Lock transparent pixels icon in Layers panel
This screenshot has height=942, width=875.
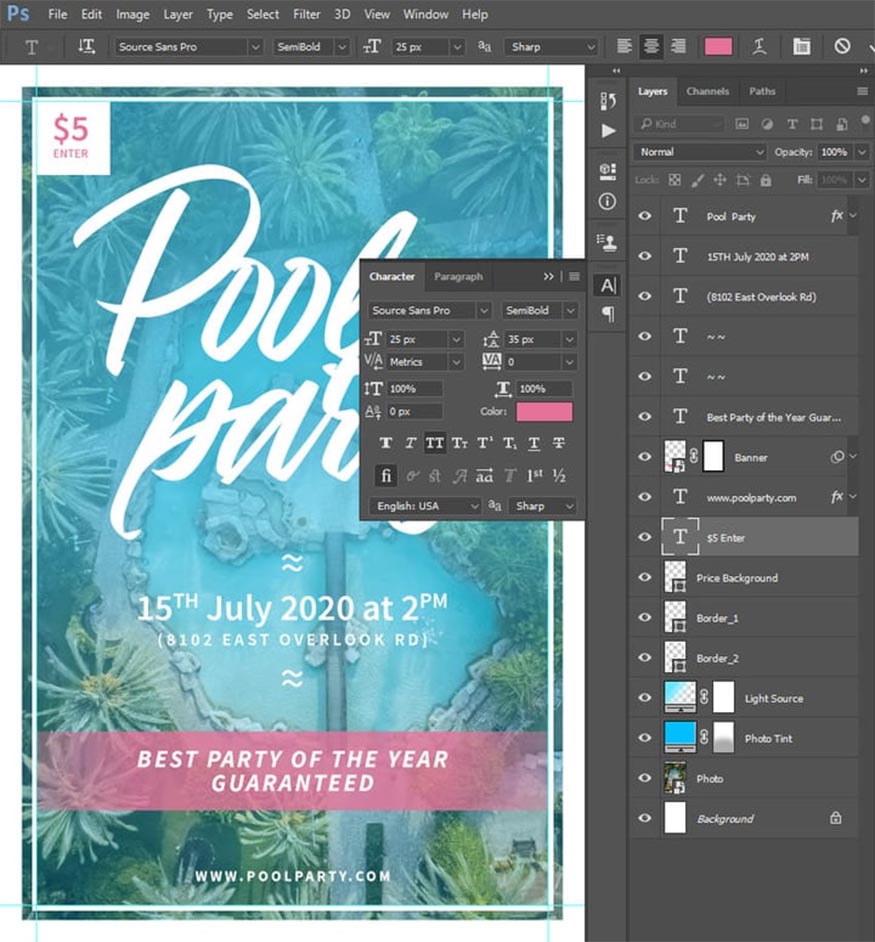coord(675,180)
